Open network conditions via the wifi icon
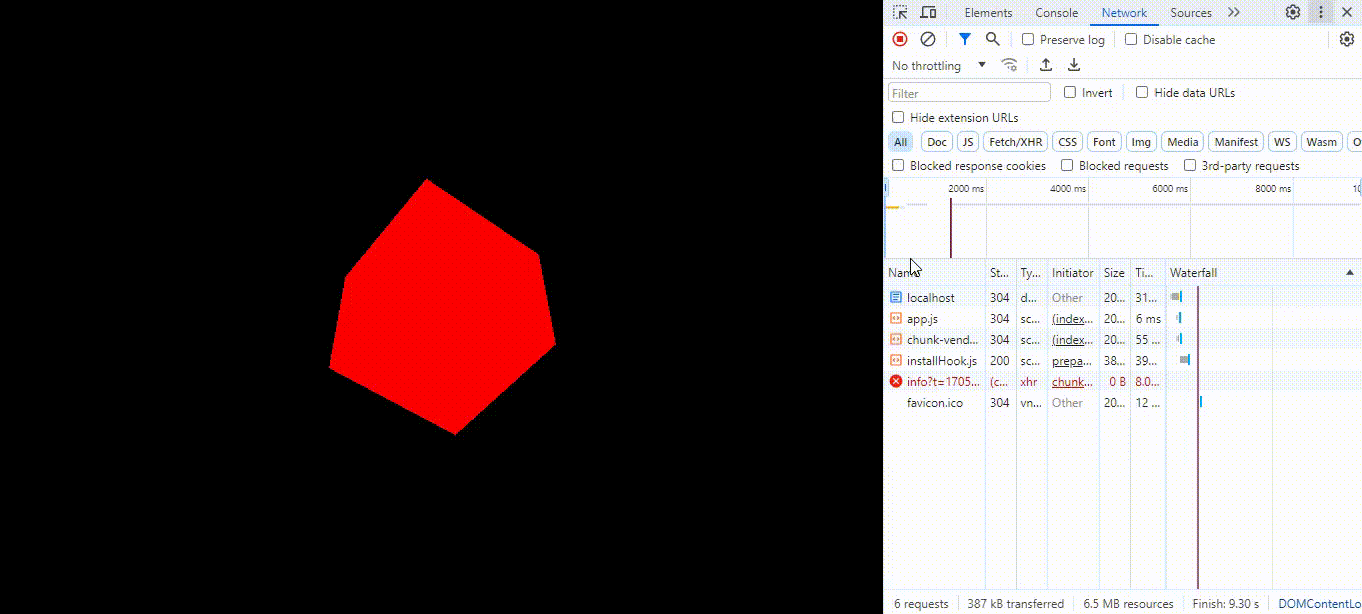 (x=1009, y=64)
